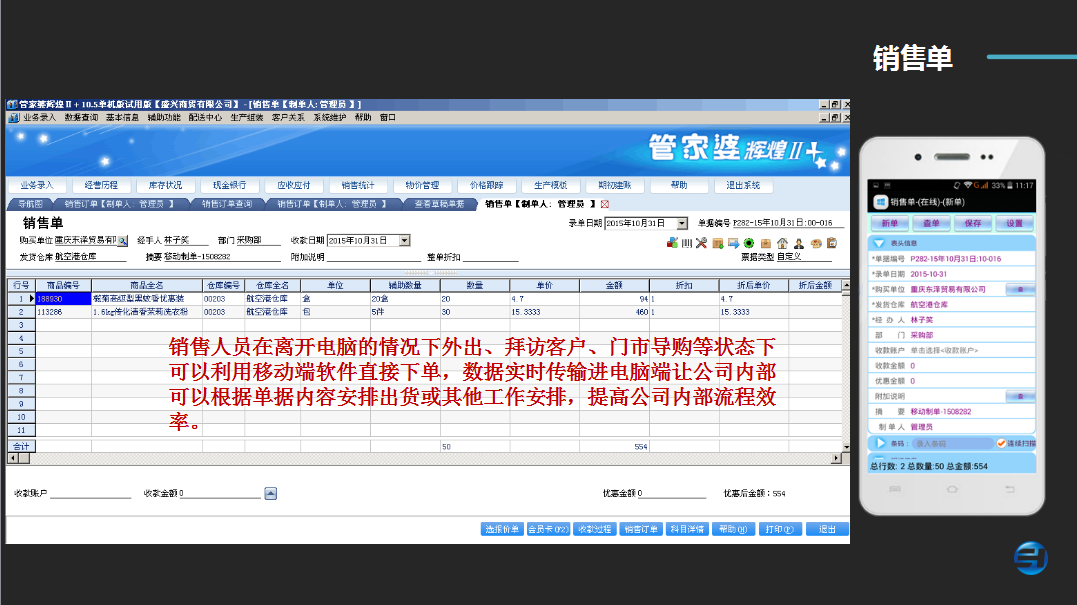Click the house icon in bill toolbar
This screenshot has height=605, width=1077.
pos(782,243)
